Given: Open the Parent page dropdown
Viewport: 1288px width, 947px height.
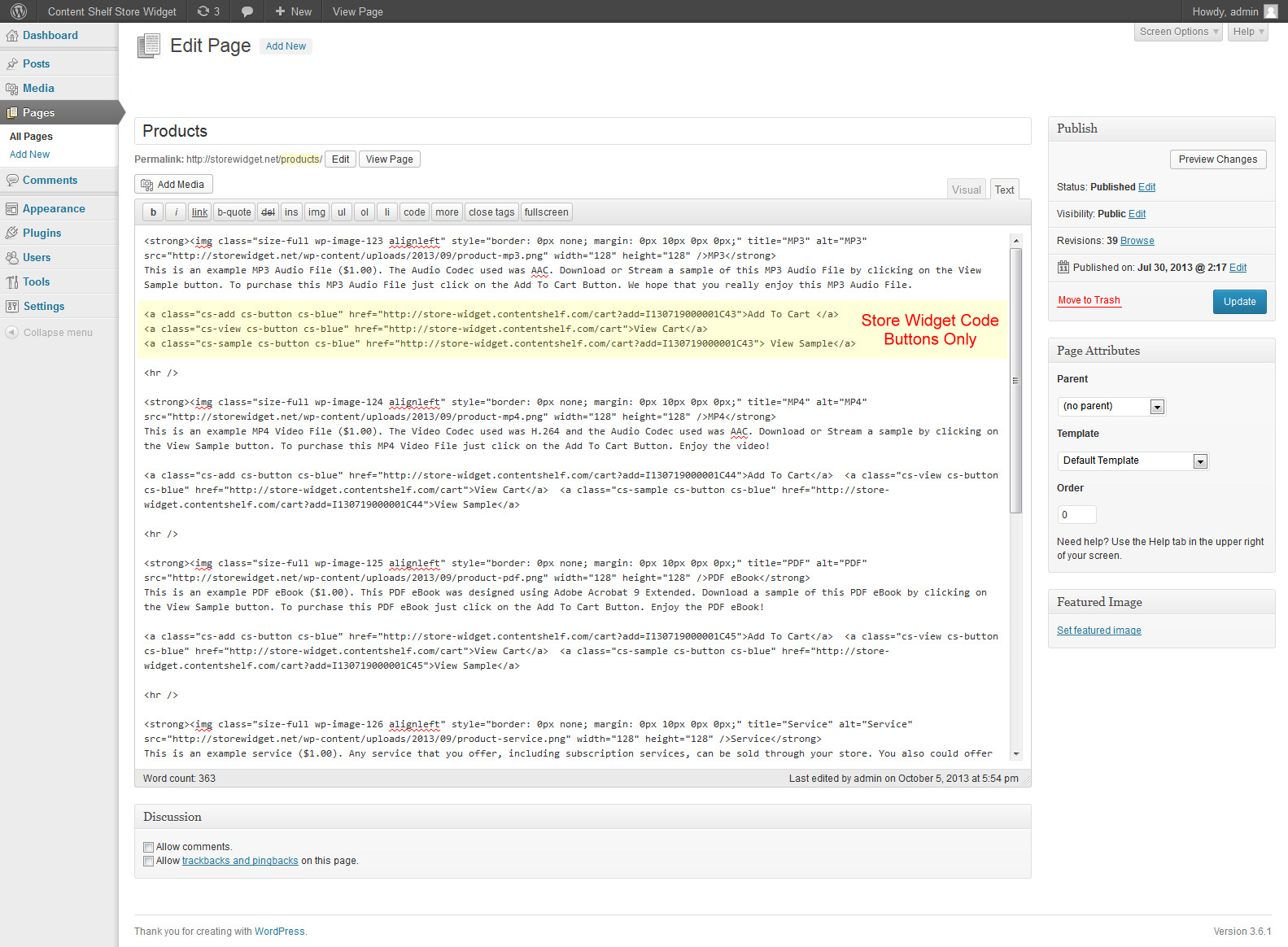Looking at the screenshot, I should [x=1111, y=406].
